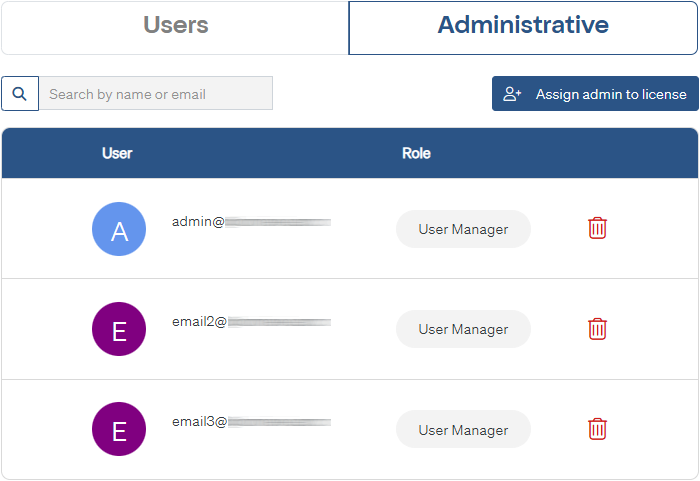Open User Manager role for admin@
Image resolution: width=700 pixels, height=481 pixels.
pyautogui.click(x=463, y=229)
